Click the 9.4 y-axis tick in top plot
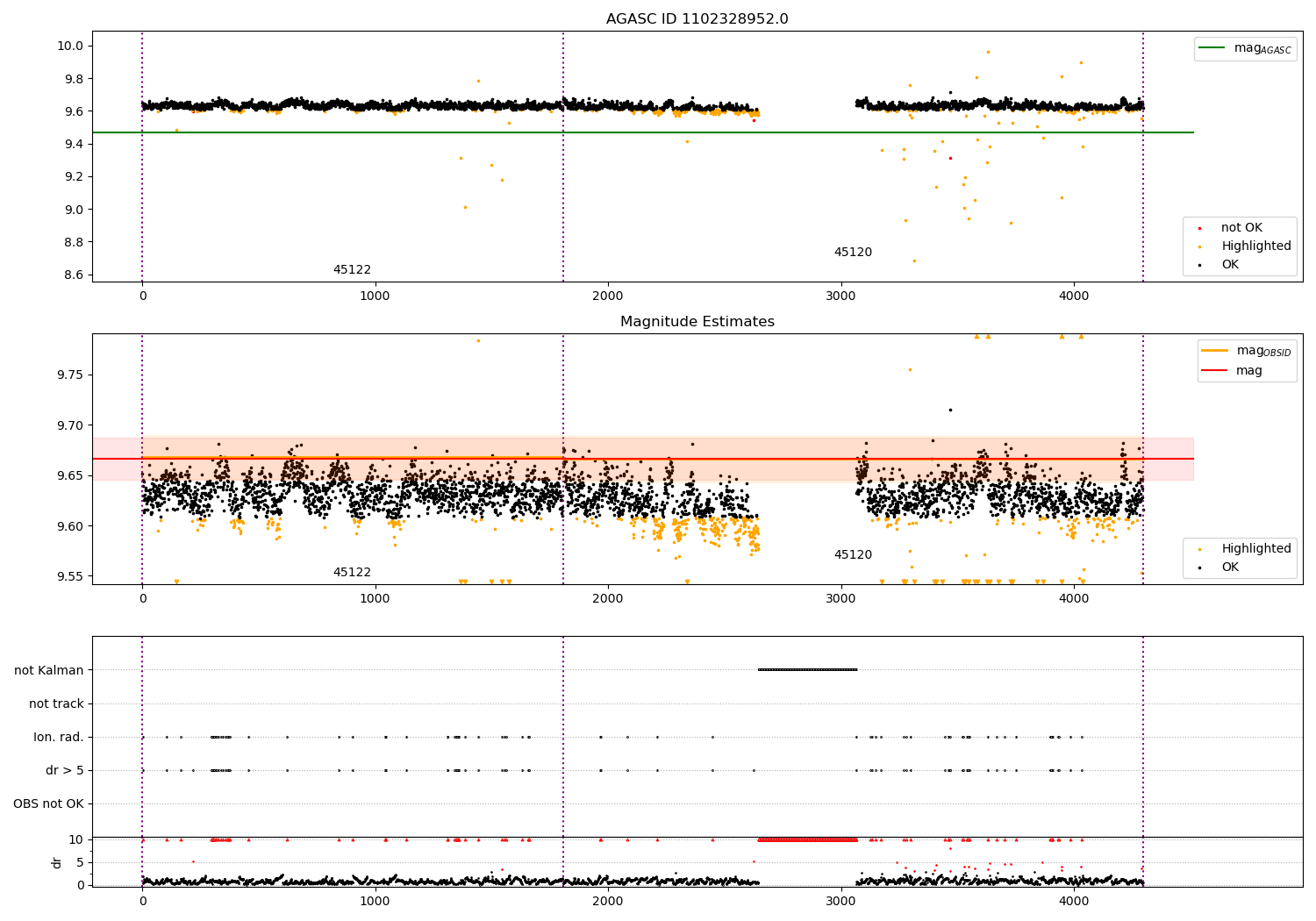 (x=75, y=144)
